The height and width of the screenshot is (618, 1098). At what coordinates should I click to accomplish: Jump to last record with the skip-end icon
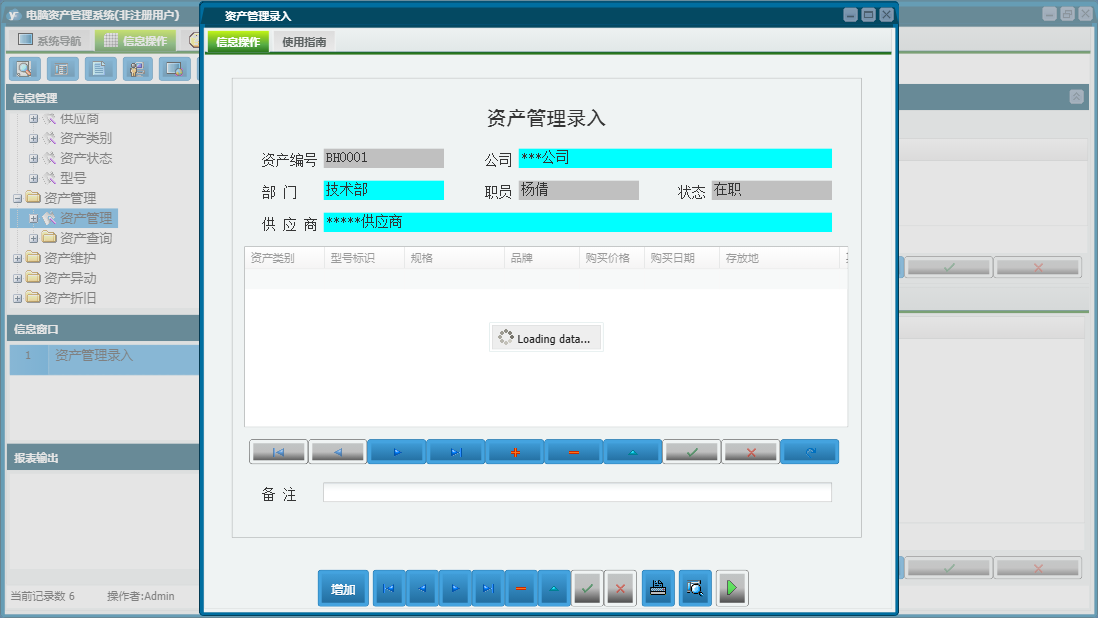[x=456, y=451]
